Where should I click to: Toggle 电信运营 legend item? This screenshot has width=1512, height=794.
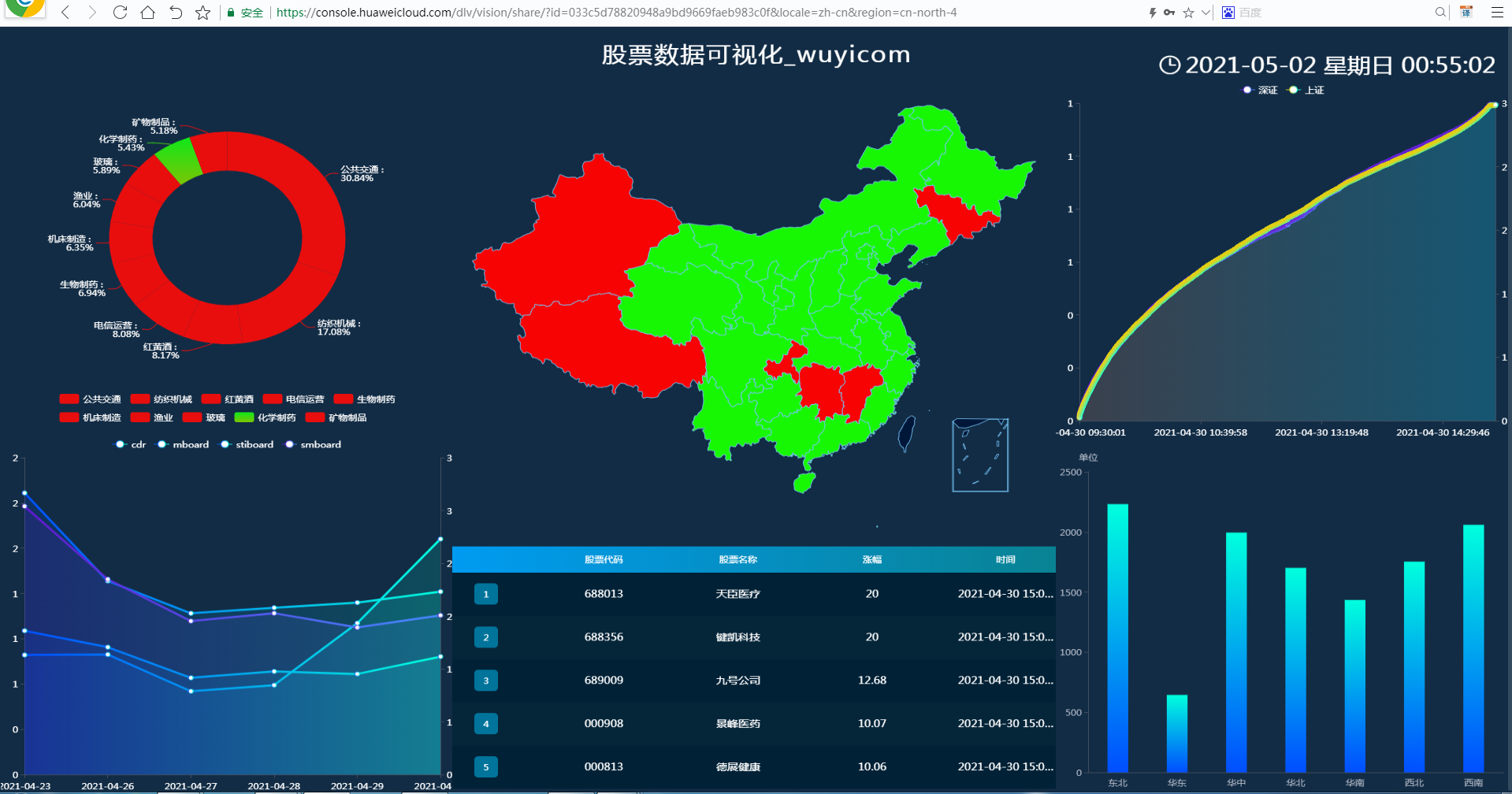tap(293, 399)
